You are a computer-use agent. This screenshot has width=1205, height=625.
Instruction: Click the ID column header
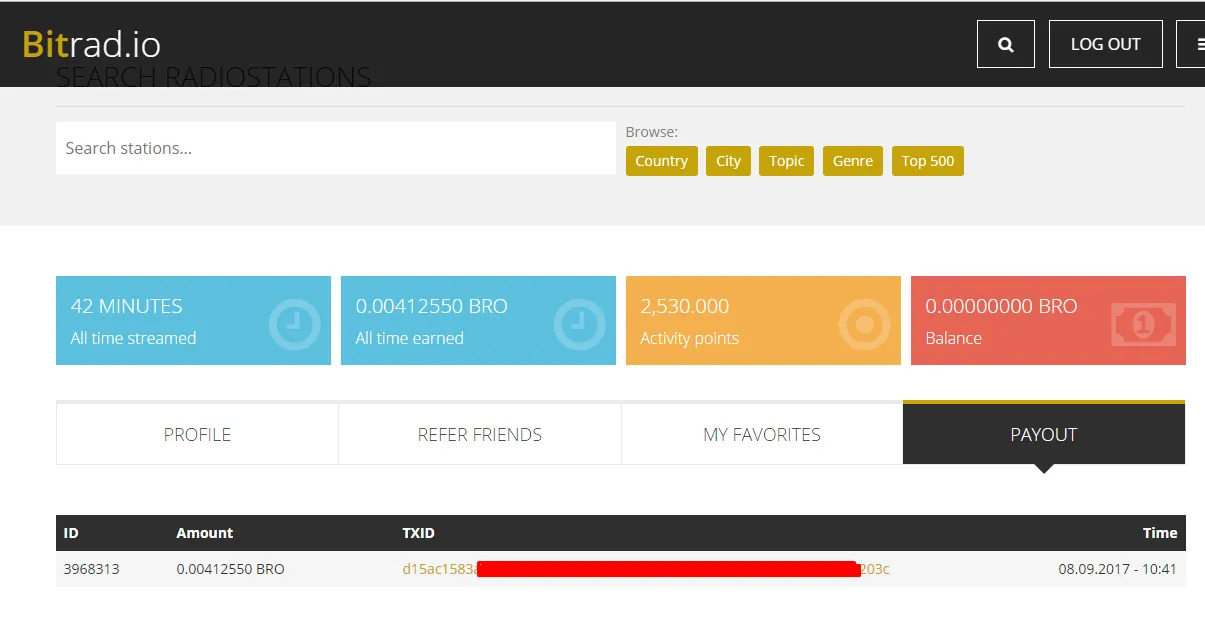[71, 533]
